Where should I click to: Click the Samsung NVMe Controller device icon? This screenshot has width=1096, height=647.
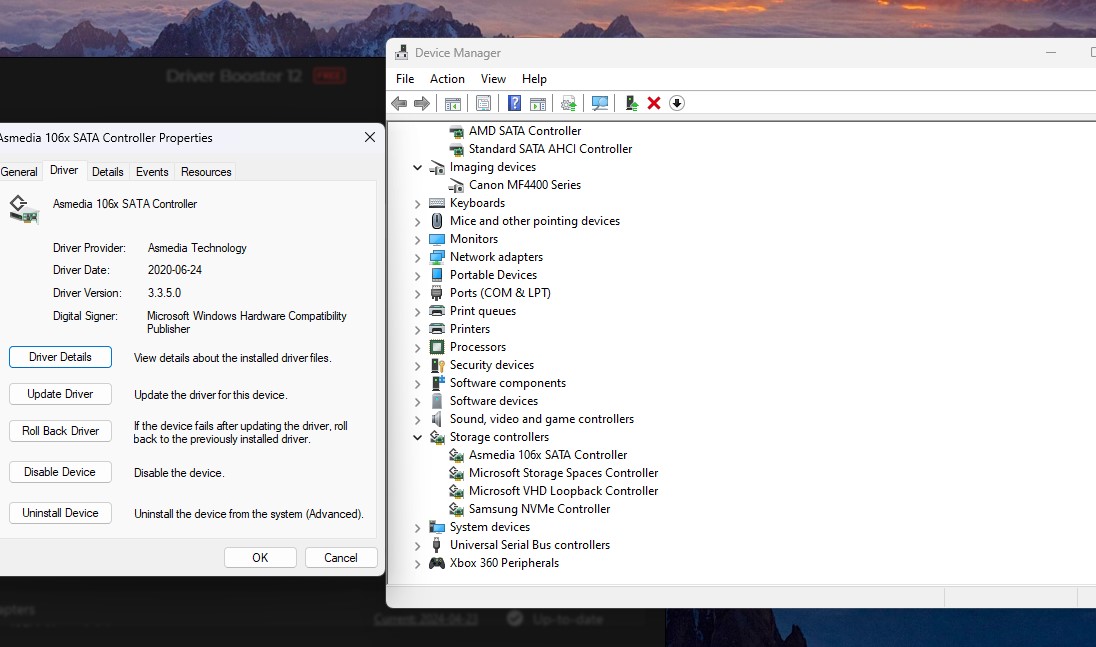pyautogui.click(x=456, y=509)
